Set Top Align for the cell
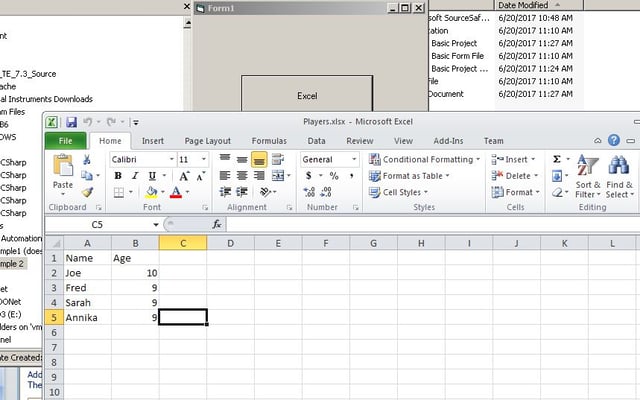 pos(225,160)
